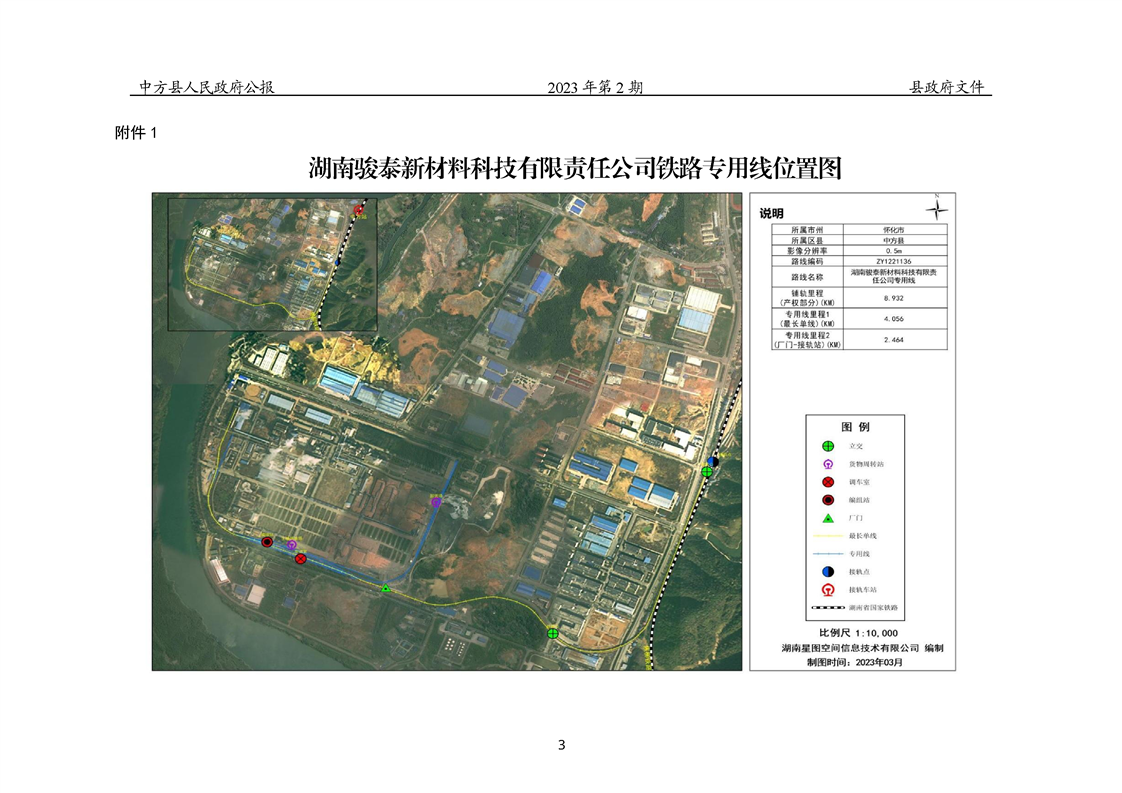Viewport: 1122px width, 793px height.
Task: Click the 图例 legend heading
Action: click(855, 427)
